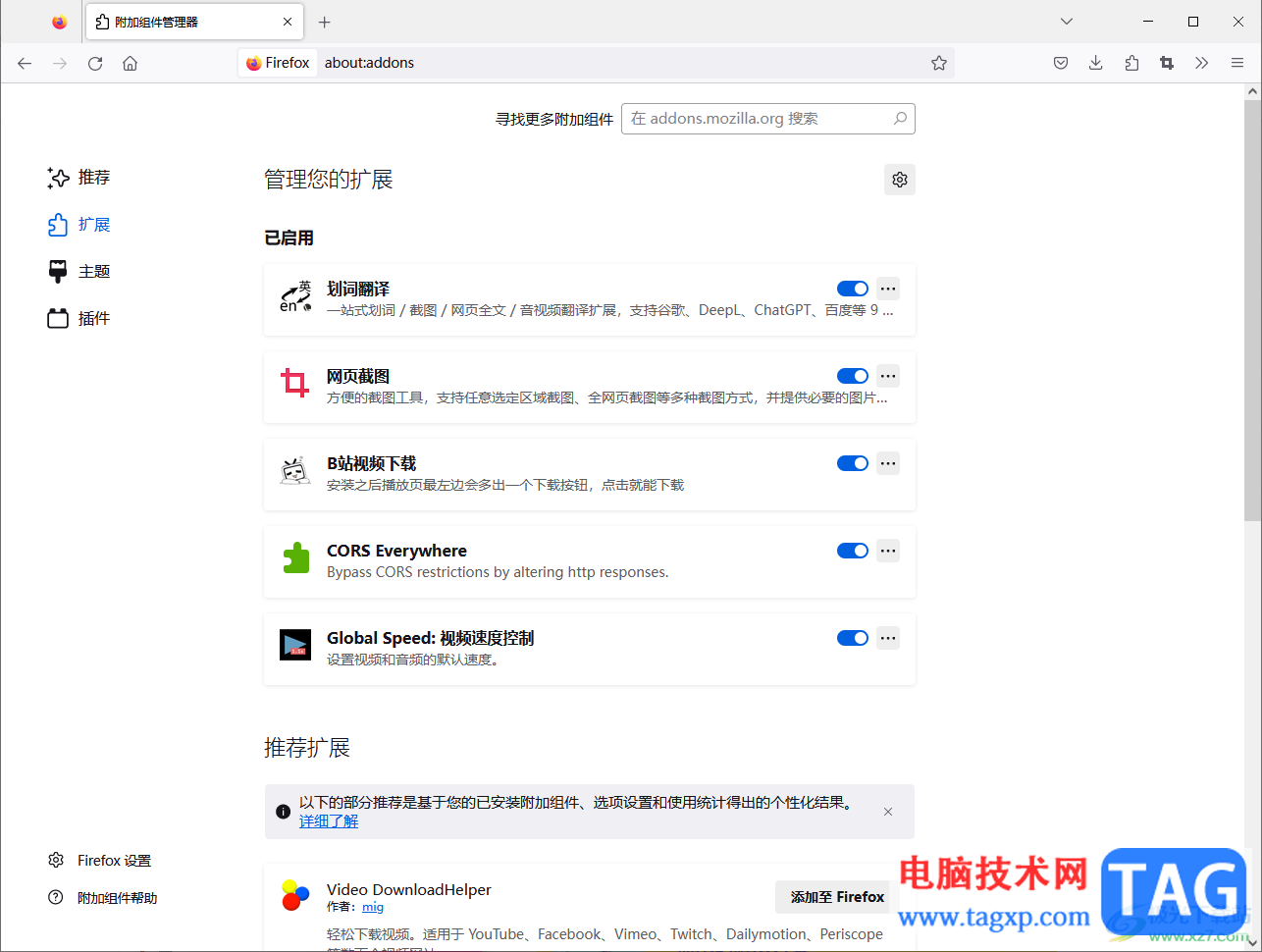The width and height of the screenshot is (1262, 952).
Task: Click the Video DownloadHelper title
Action: coord(409,889)
